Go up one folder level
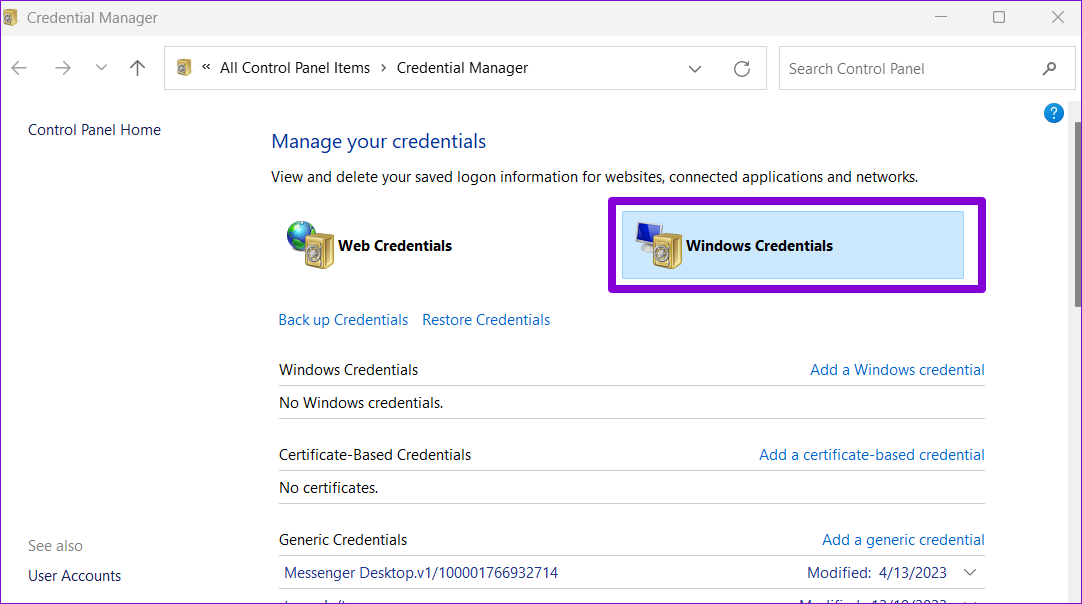This screenshot has width=1082, height=604. (x=137, y=68)
